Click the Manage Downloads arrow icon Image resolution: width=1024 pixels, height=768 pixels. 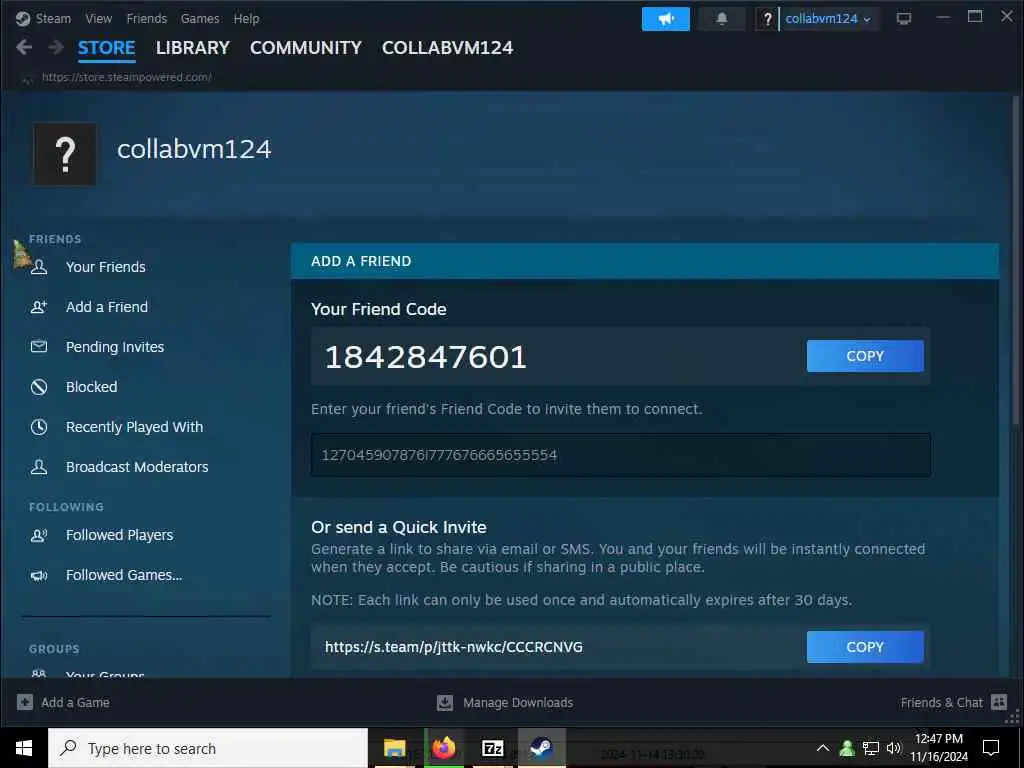coord(445,702)
